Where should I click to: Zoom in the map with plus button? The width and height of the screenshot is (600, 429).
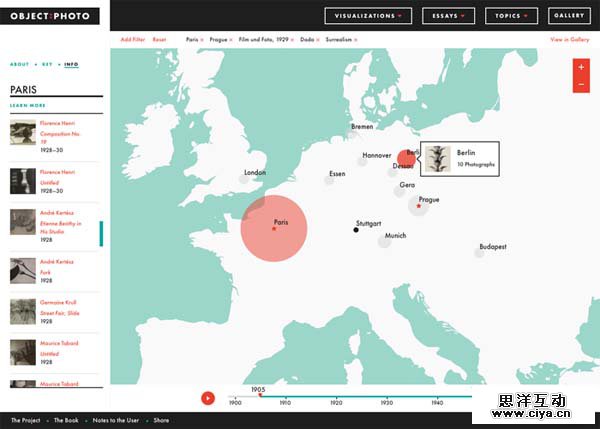point(581,69)
